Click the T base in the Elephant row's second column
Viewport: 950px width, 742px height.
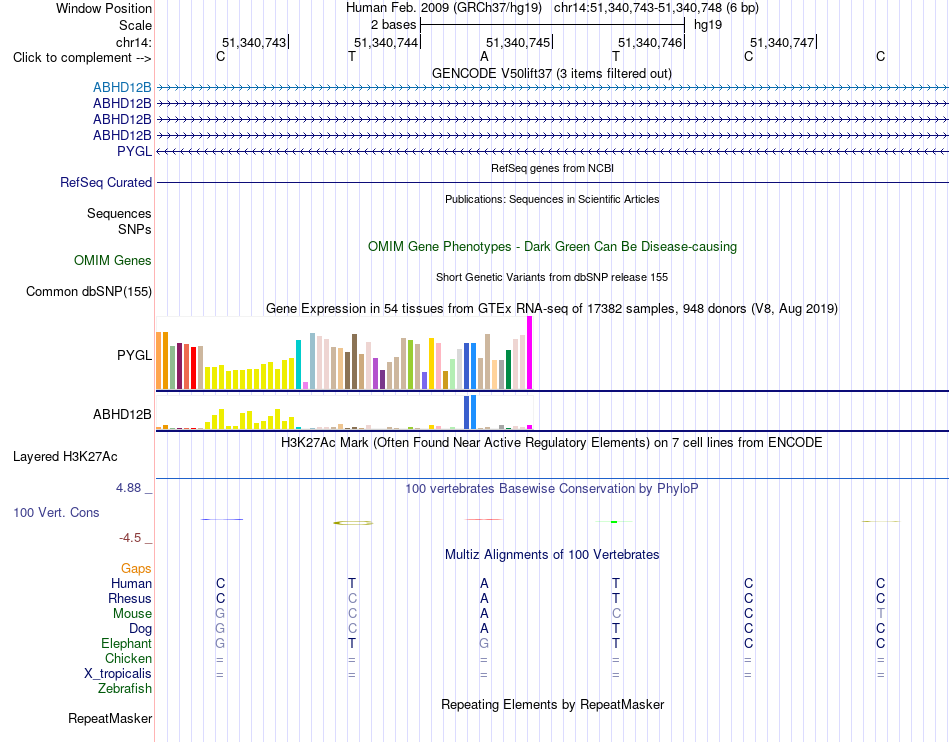[x=352, y=643]
